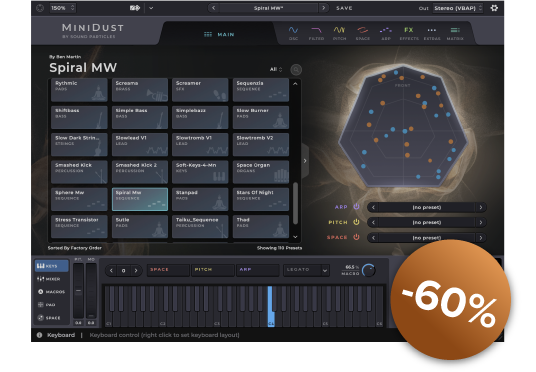Go to next preset in top bar

click(323, 8)
